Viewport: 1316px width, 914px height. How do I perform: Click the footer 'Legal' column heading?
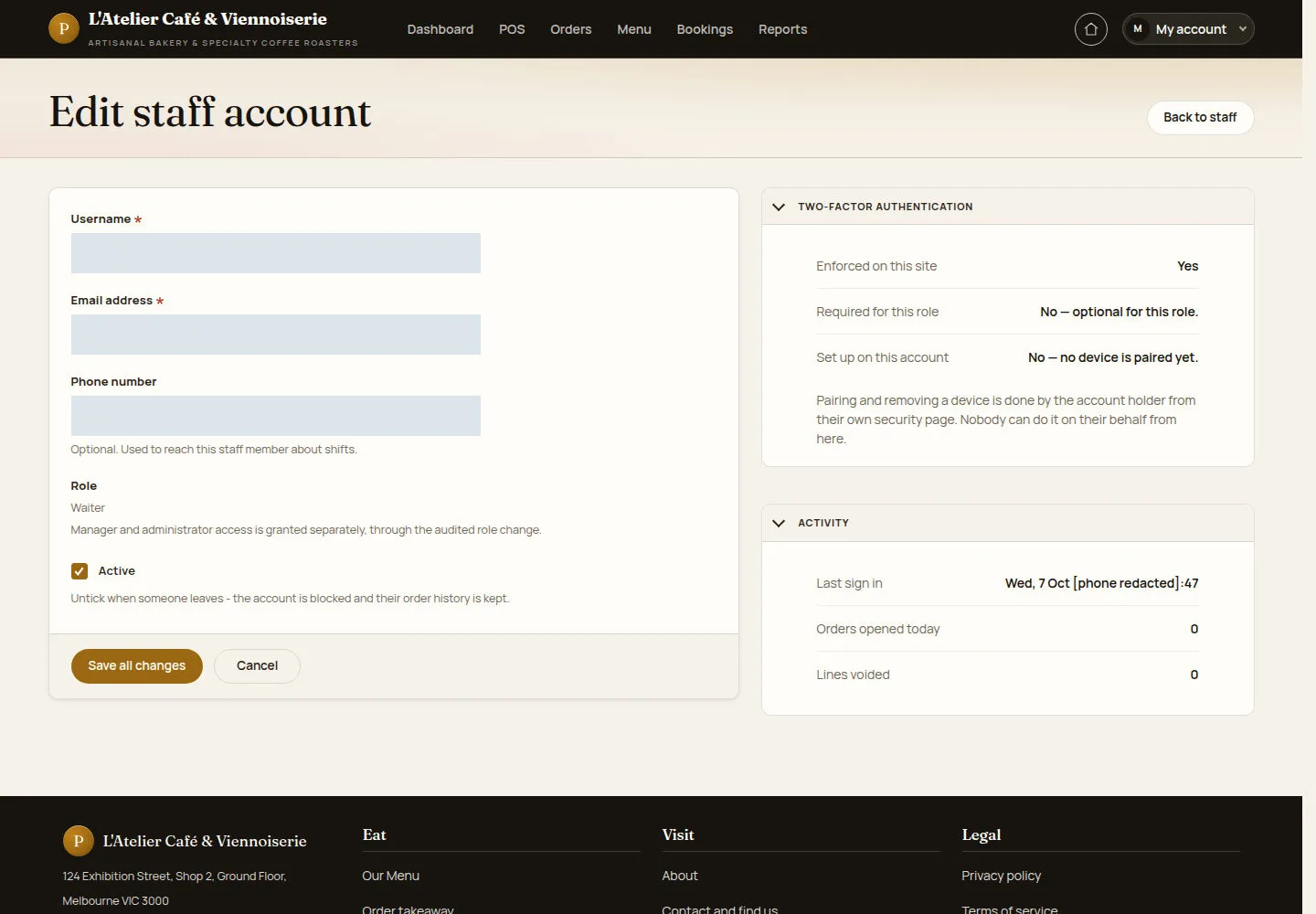[x=982, y=834]
